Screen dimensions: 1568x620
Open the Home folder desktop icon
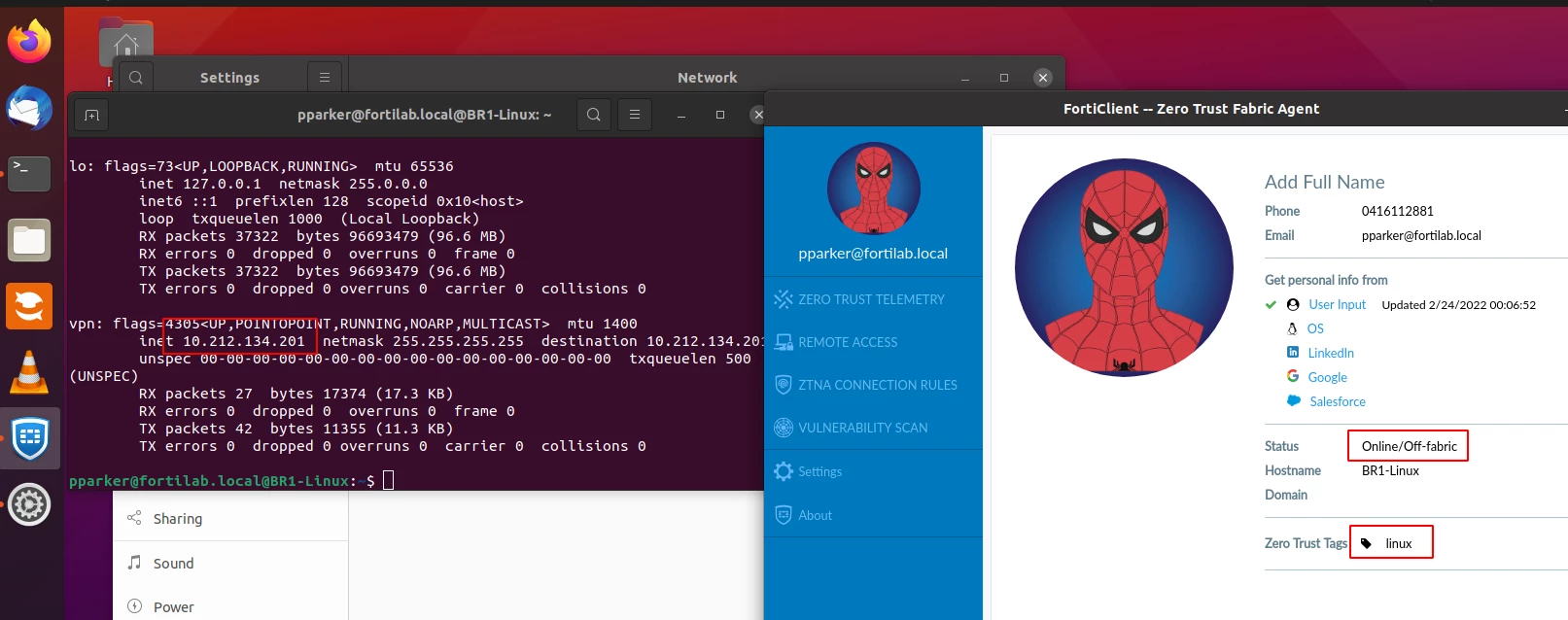126,41
